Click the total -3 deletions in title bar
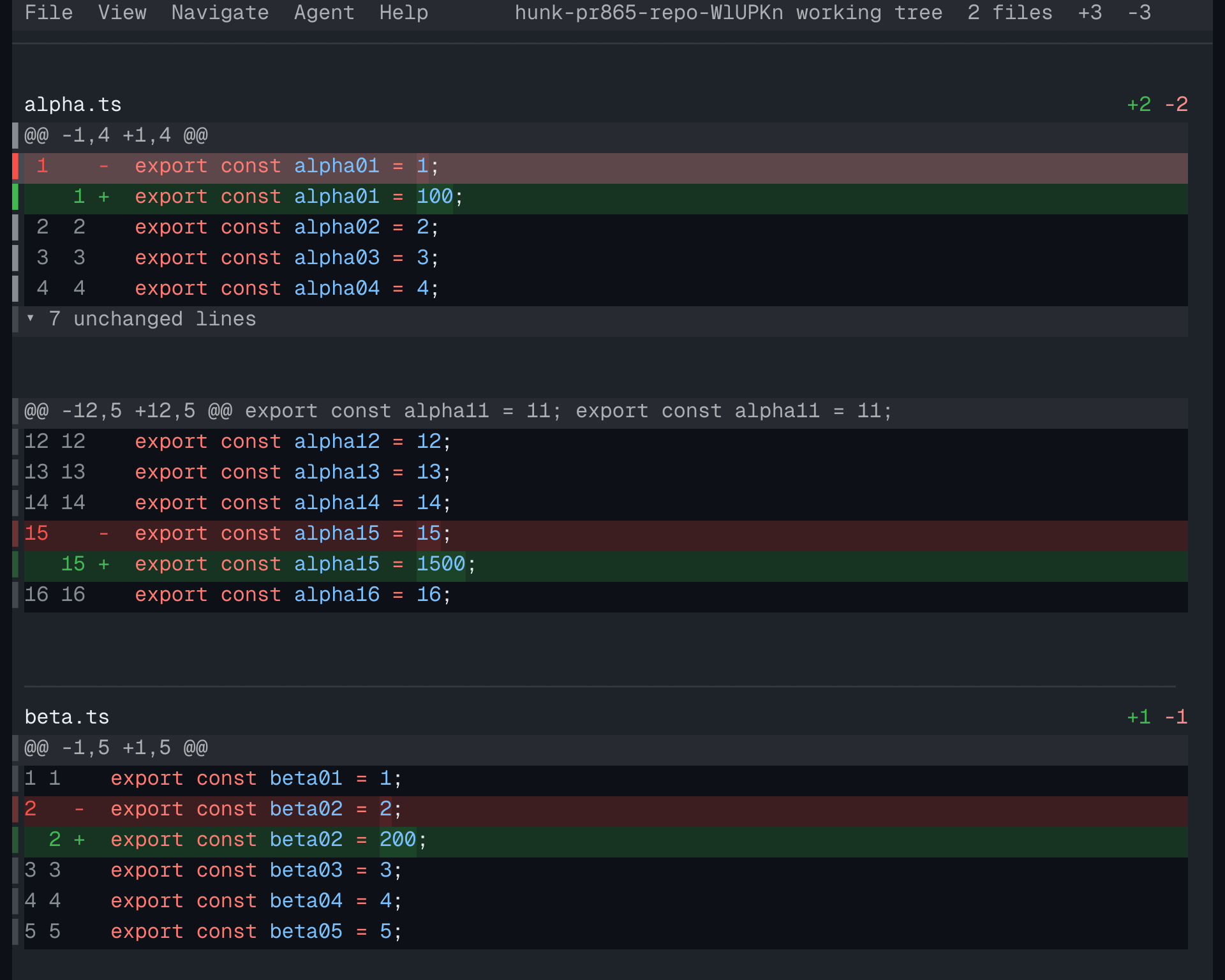This screenshot has height=980, width=1225. (x=1139, y=13)
